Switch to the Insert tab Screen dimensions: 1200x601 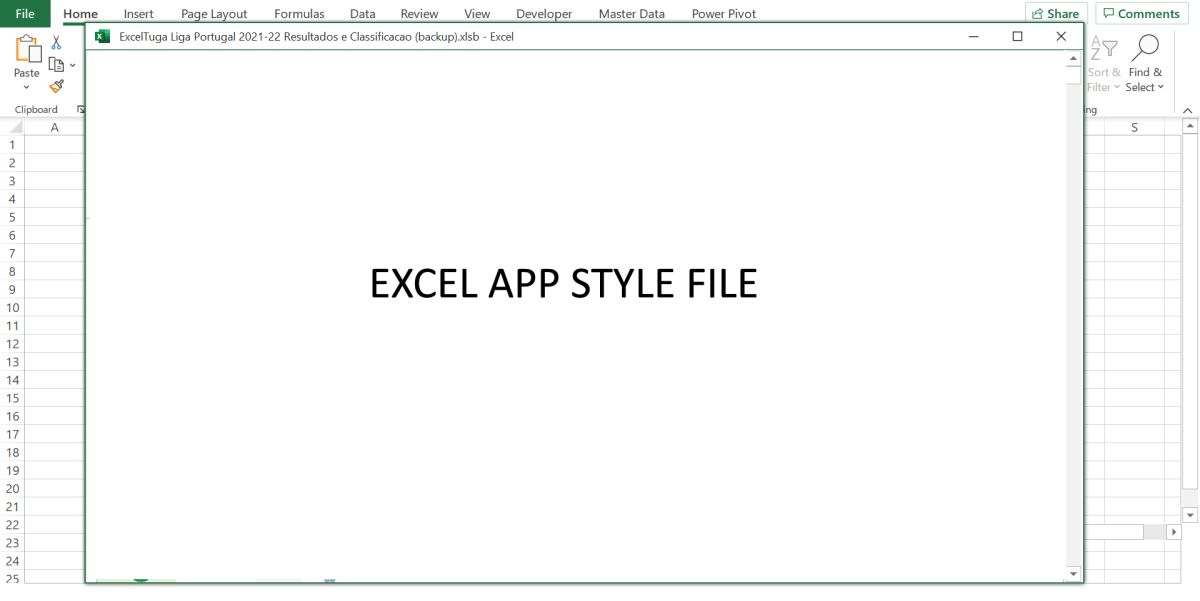tap(138, 14)
